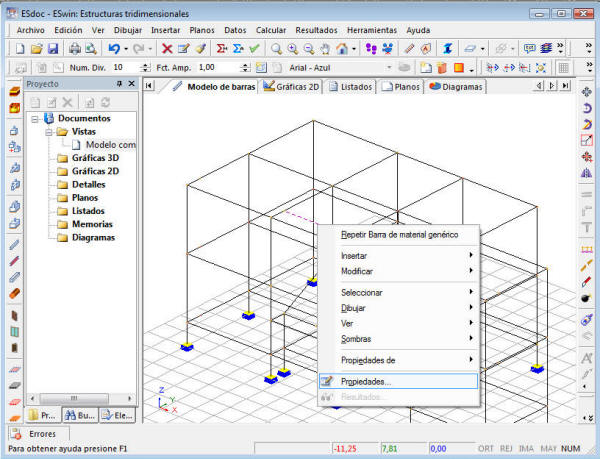Pin the Proyecto panel
Viewport: 600px width, 459px height.
(x=119, y=83)
